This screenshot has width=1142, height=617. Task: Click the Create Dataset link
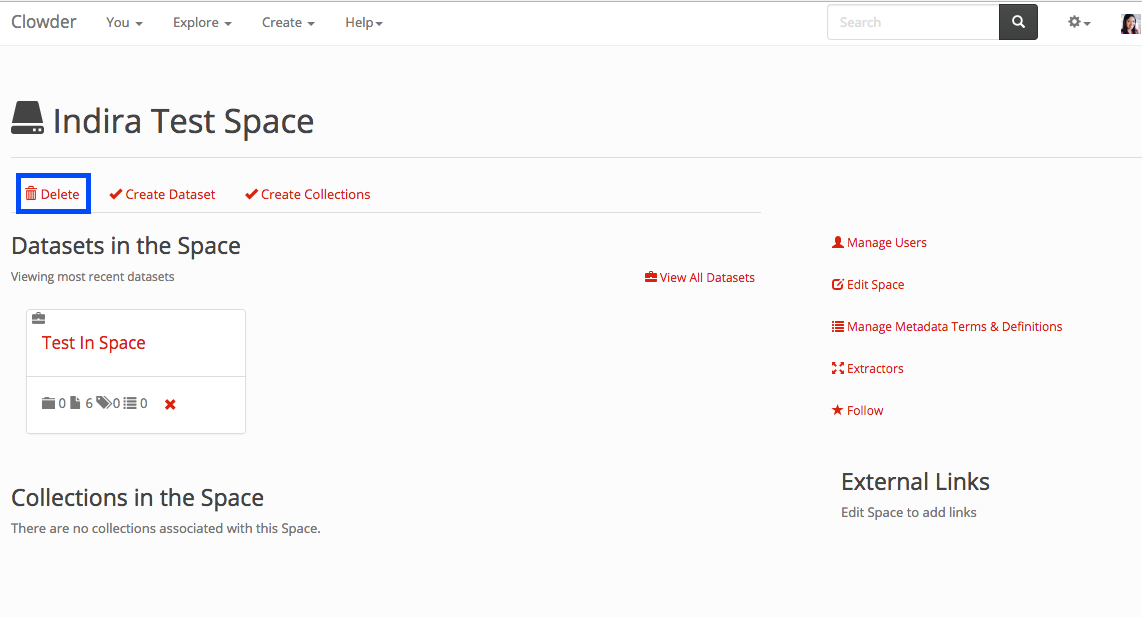[162, 194]
